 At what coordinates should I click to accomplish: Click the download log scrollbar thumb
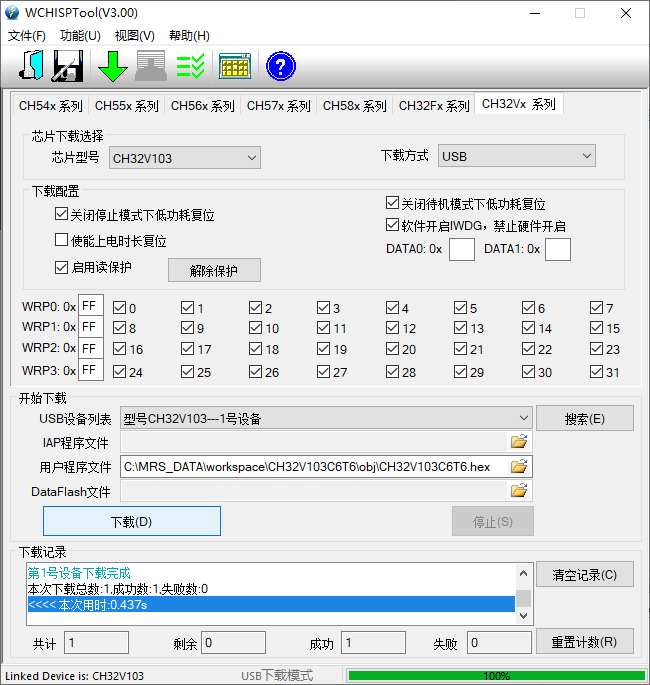click(x=523, y=599)
